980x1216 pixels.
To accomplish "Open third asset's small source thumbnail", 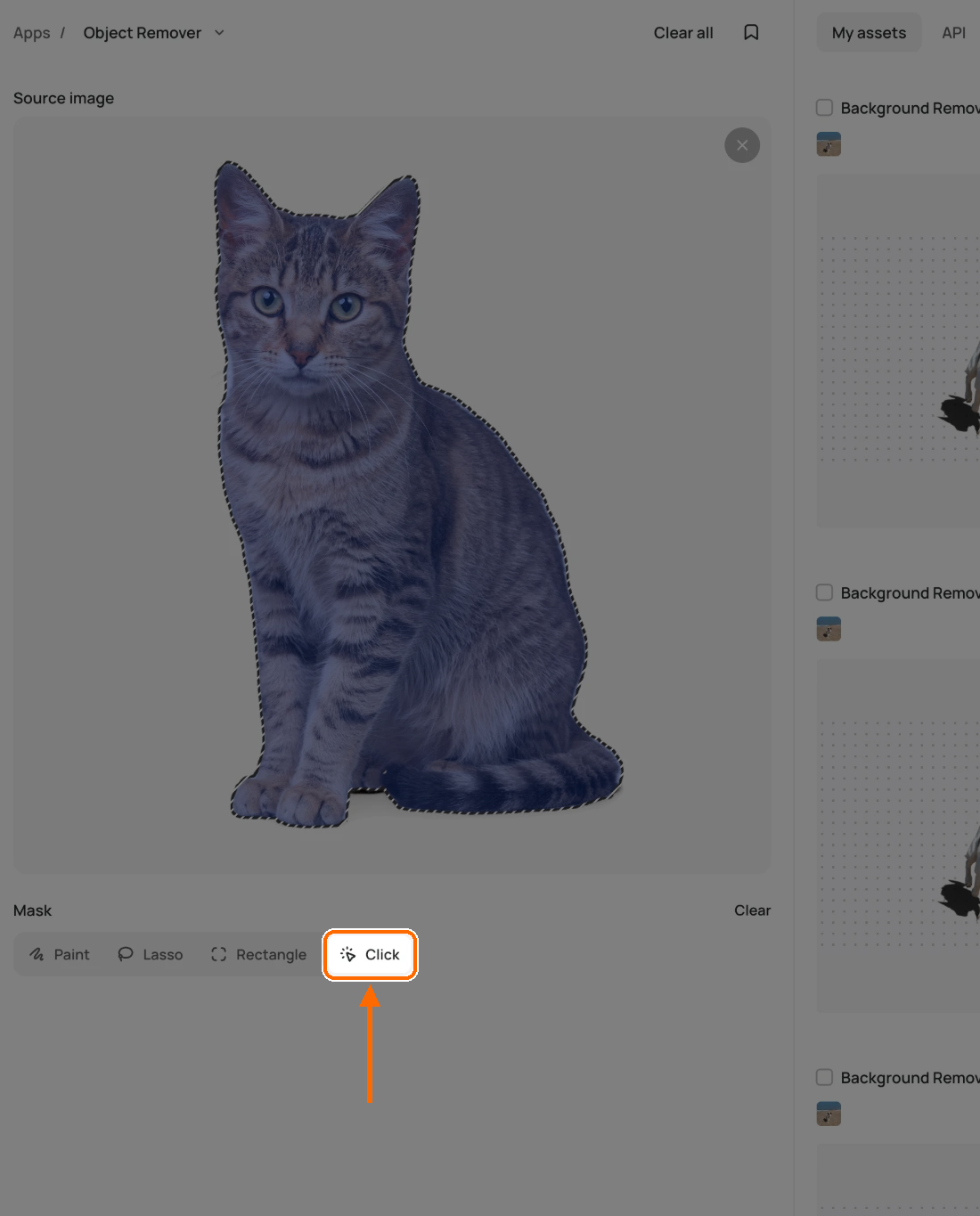I will click(829, 1114).
